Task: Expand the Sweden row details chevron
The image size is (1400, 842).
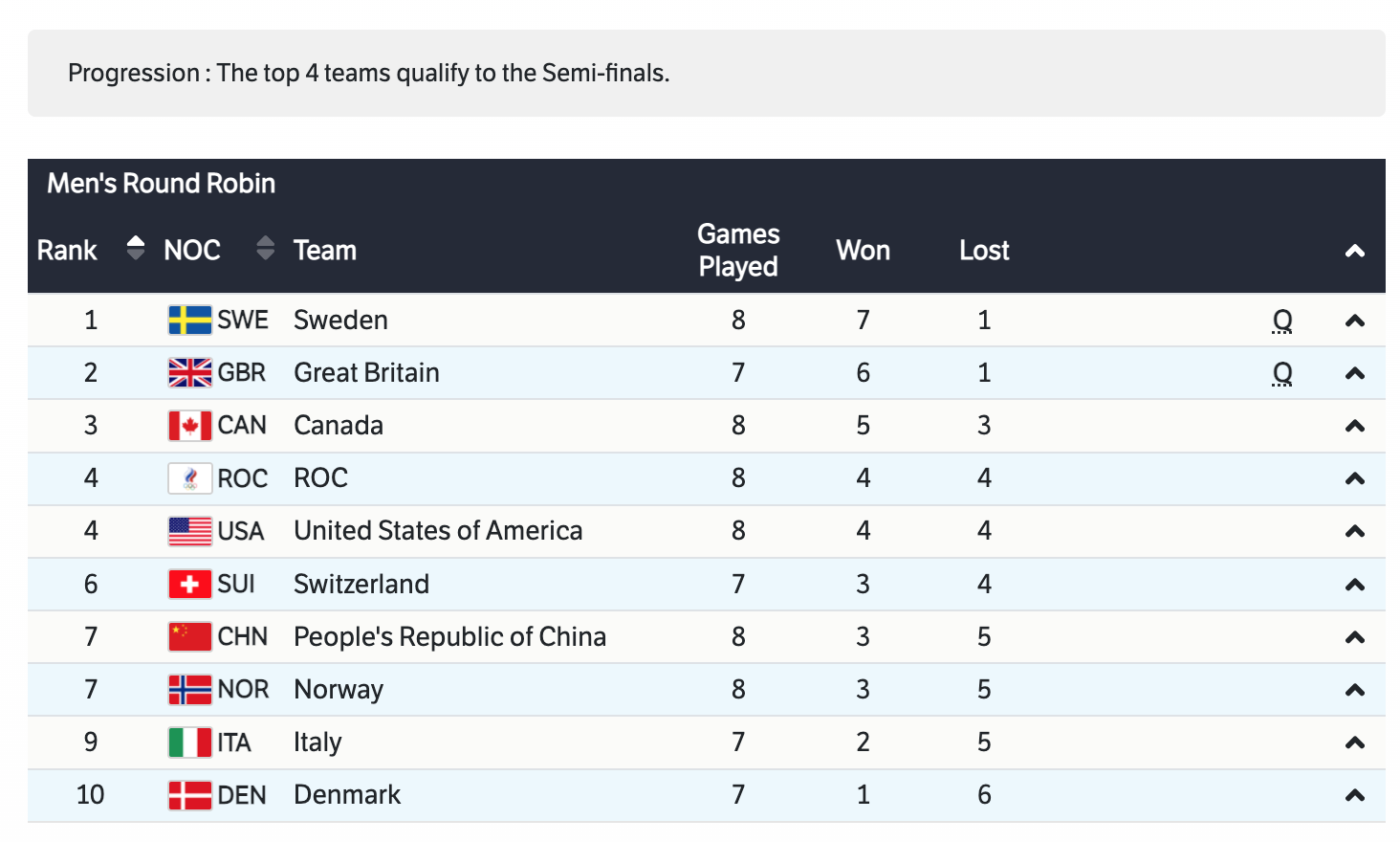Action: [1354, 321]
